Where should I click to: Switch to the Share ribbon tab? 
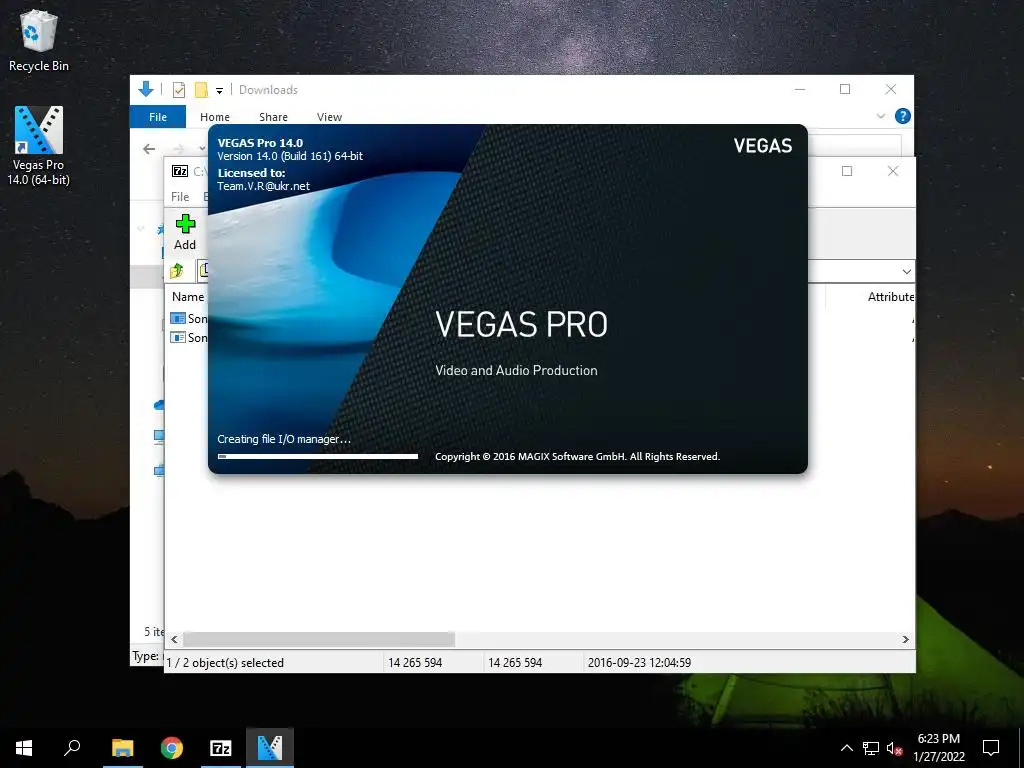(x=273, y=117)
